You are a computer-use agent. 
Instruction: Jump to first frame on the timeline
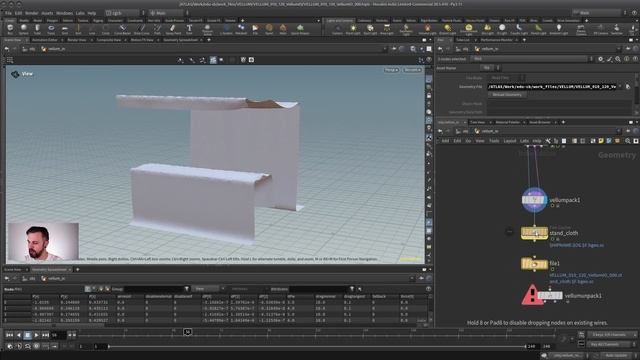click(x=9, y=335)
